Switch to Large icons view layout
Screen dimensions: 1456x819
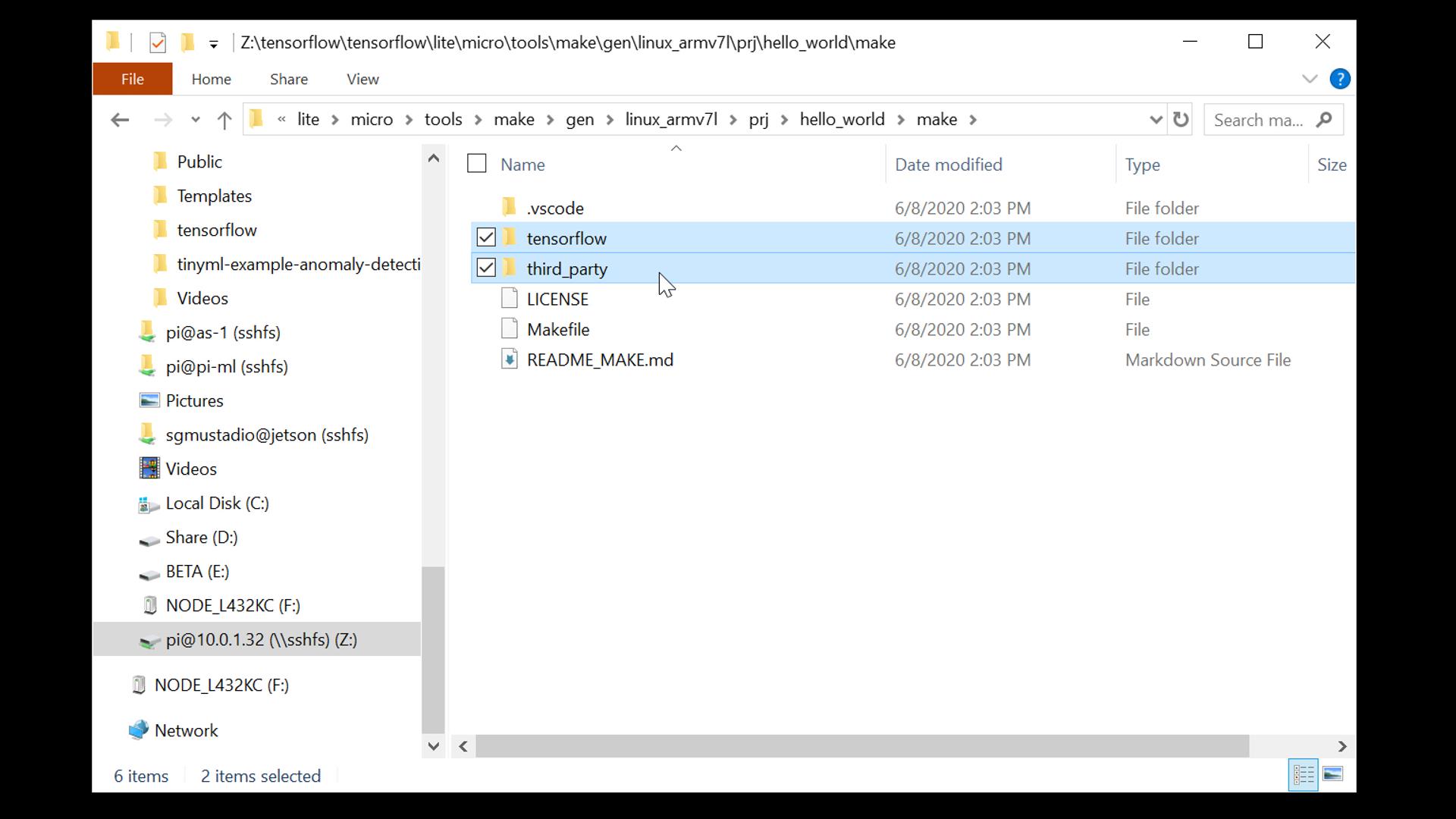[1332, 774]
